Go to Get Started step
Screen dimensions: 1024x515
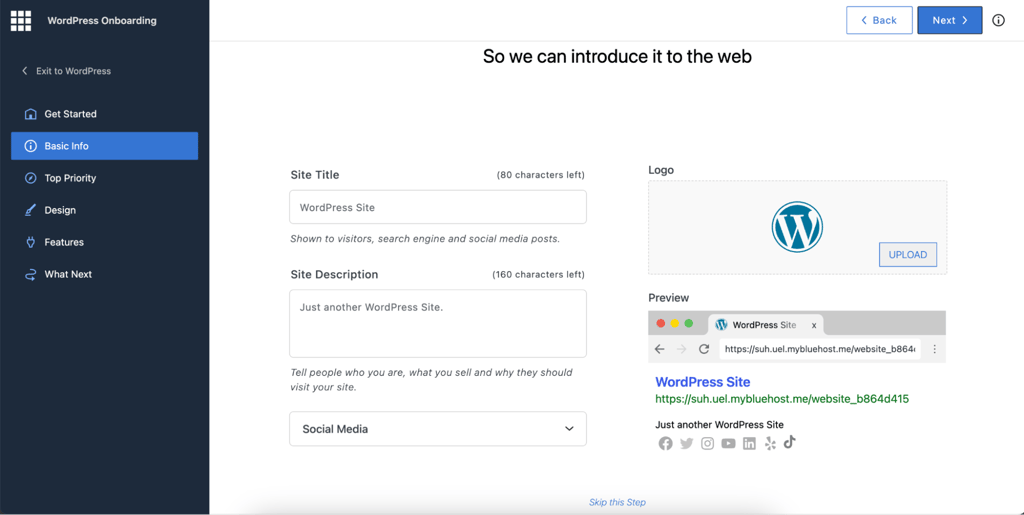104,114
